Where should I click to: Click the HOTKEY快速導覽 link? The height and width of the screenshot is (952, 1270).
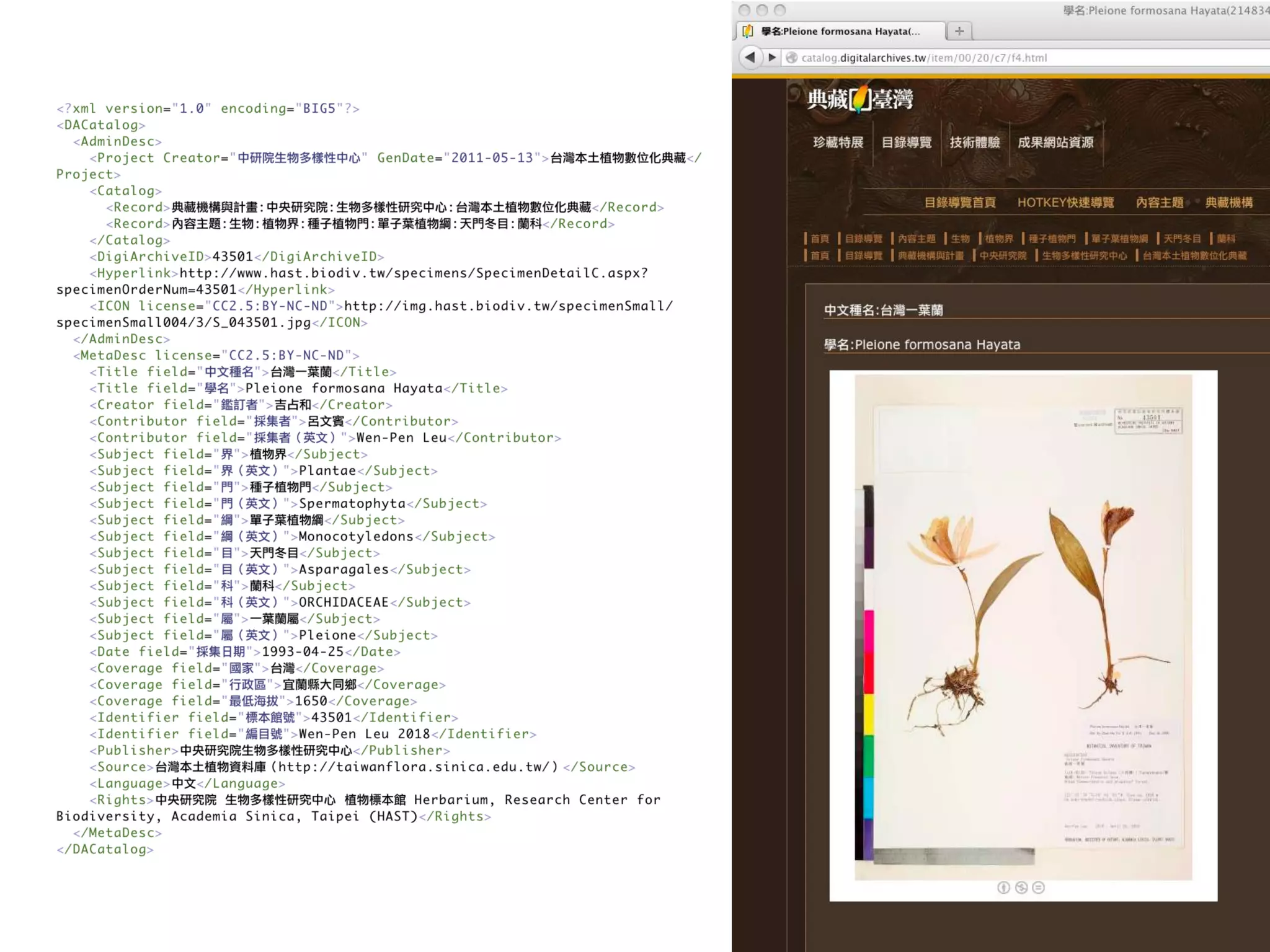[1065, 203]
